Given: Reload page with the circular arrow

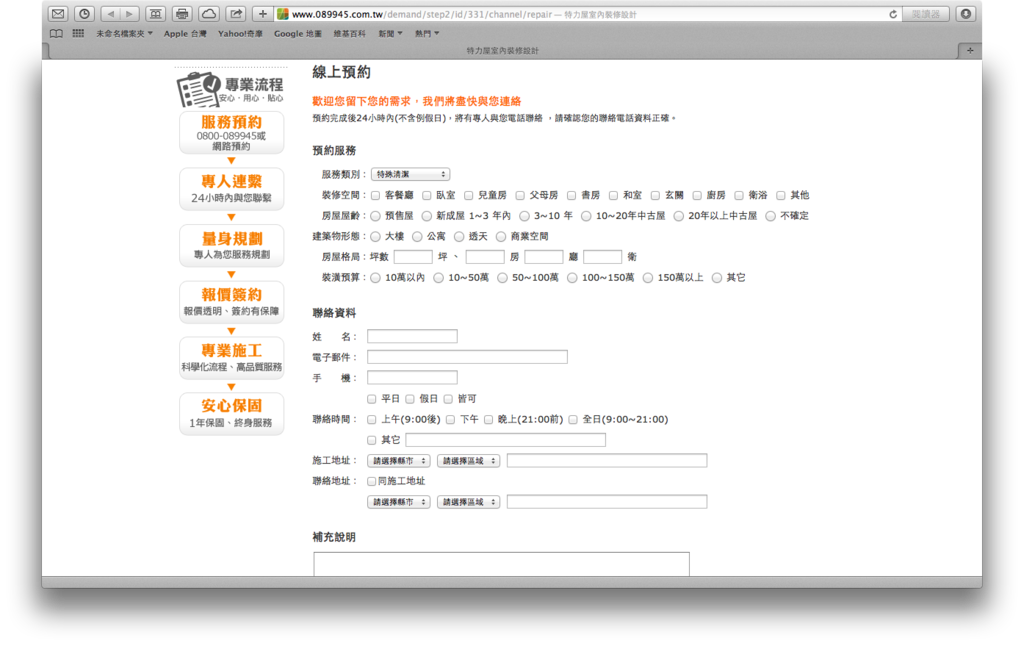Looking at the screenshot, I should (x=893, y=14).
